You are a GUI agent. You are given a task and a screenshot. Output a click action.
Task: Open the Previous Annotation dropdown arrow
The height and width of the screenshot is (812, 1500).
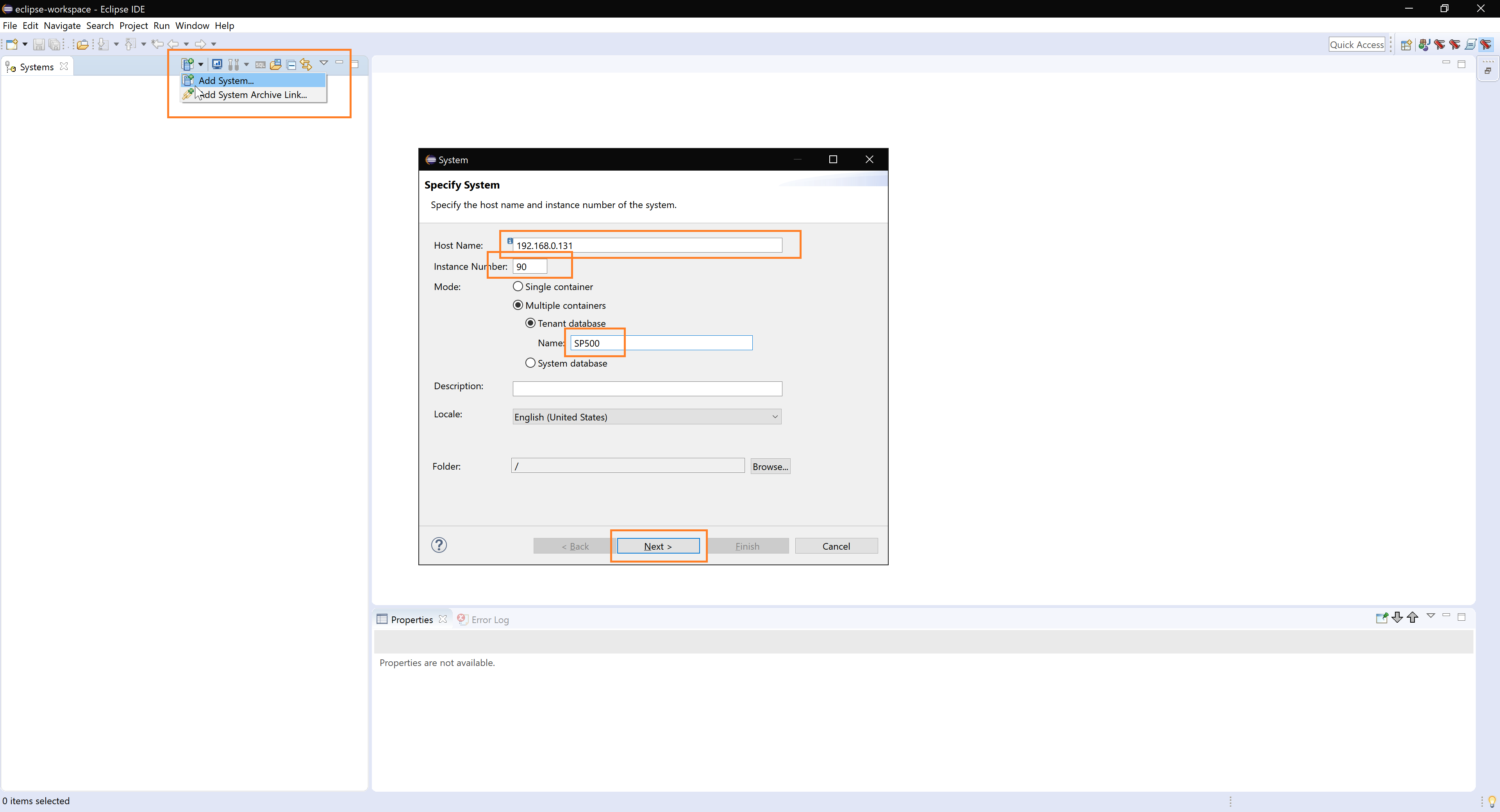coord(143,44)
